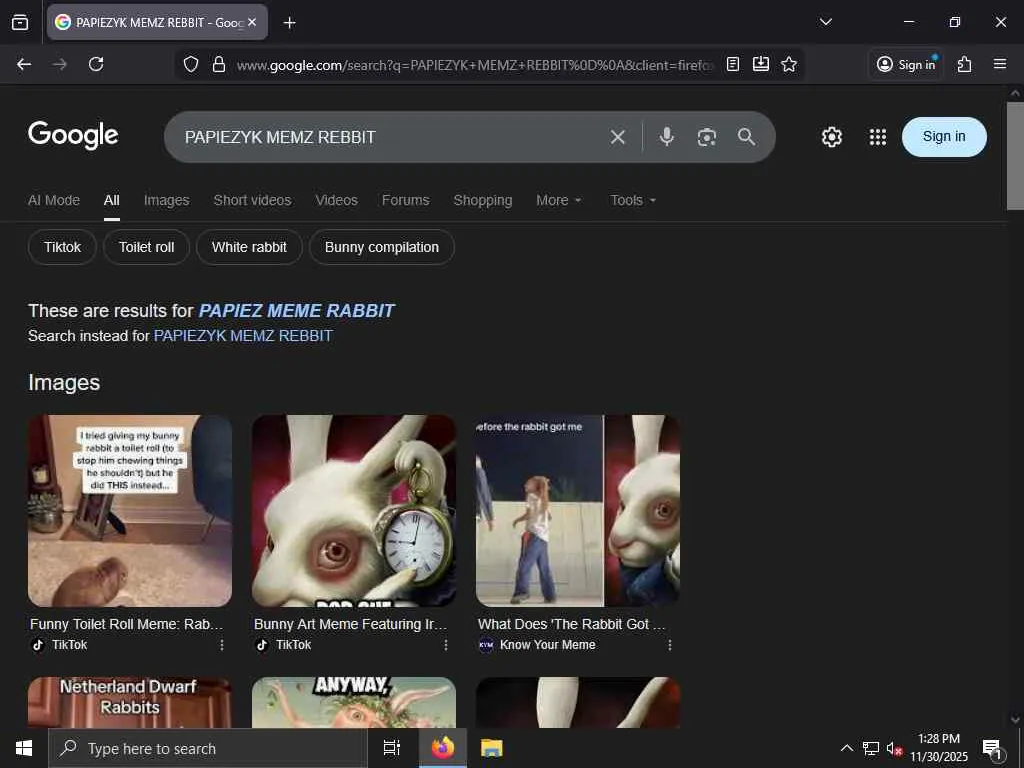Select the Tiktok filter chip
Image resolution: width=1024 pixels, height=768 pixels.
[62, 247]
